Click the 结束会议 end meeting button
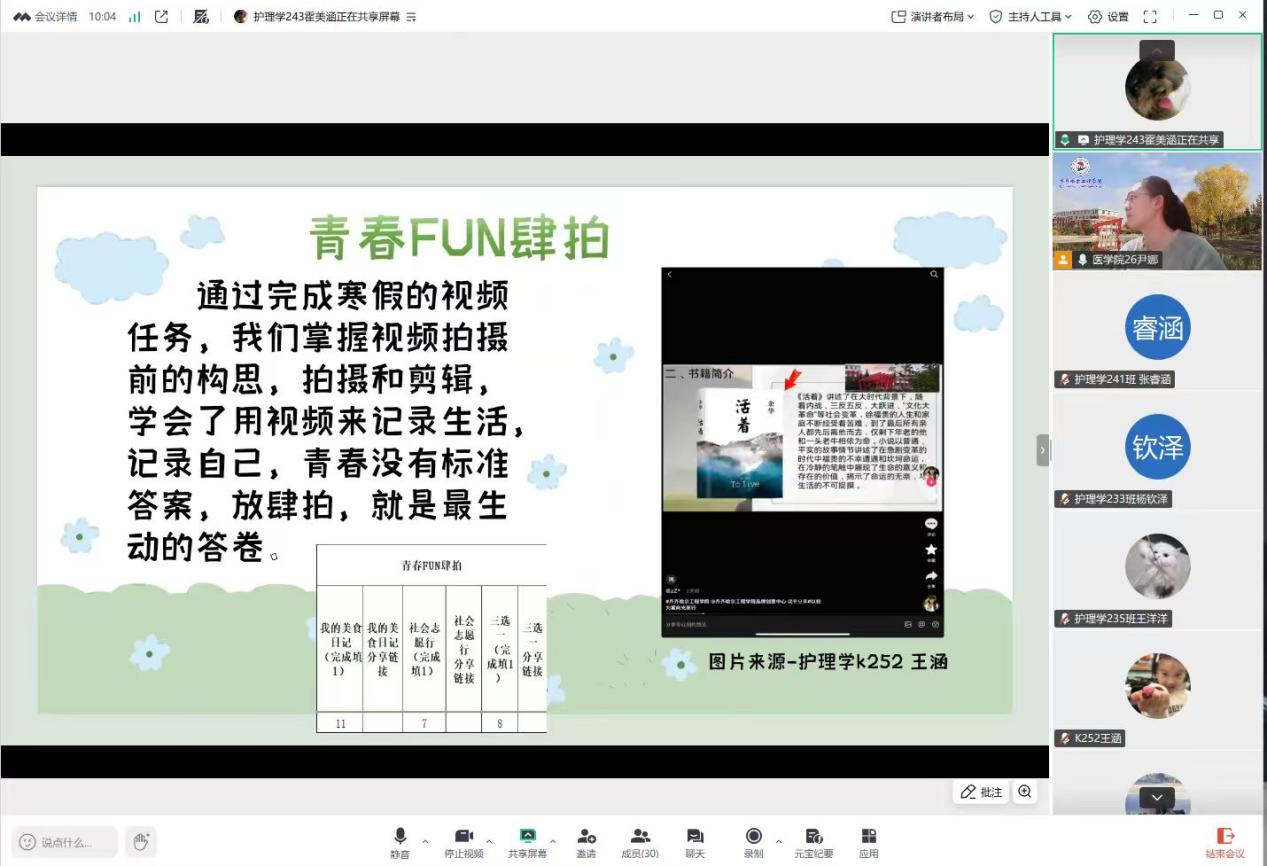 click(x=1225, y=842)
